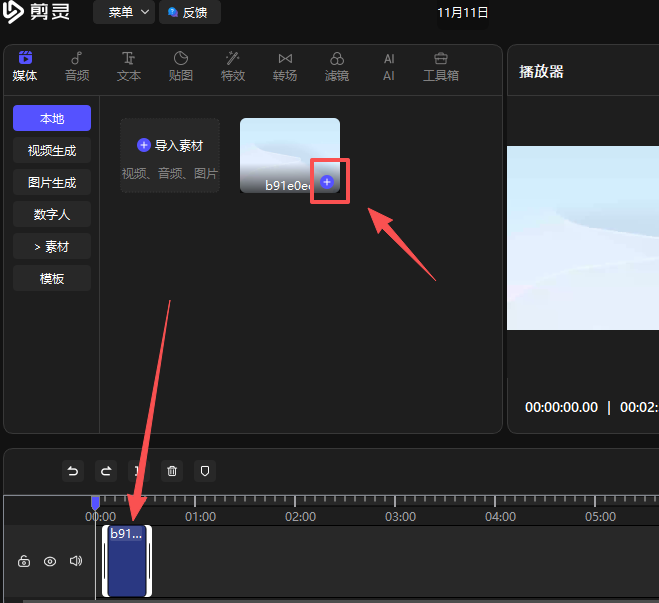Switch to the 音频 audio tab
The image size is (659, 603).
tap(77, 67)
